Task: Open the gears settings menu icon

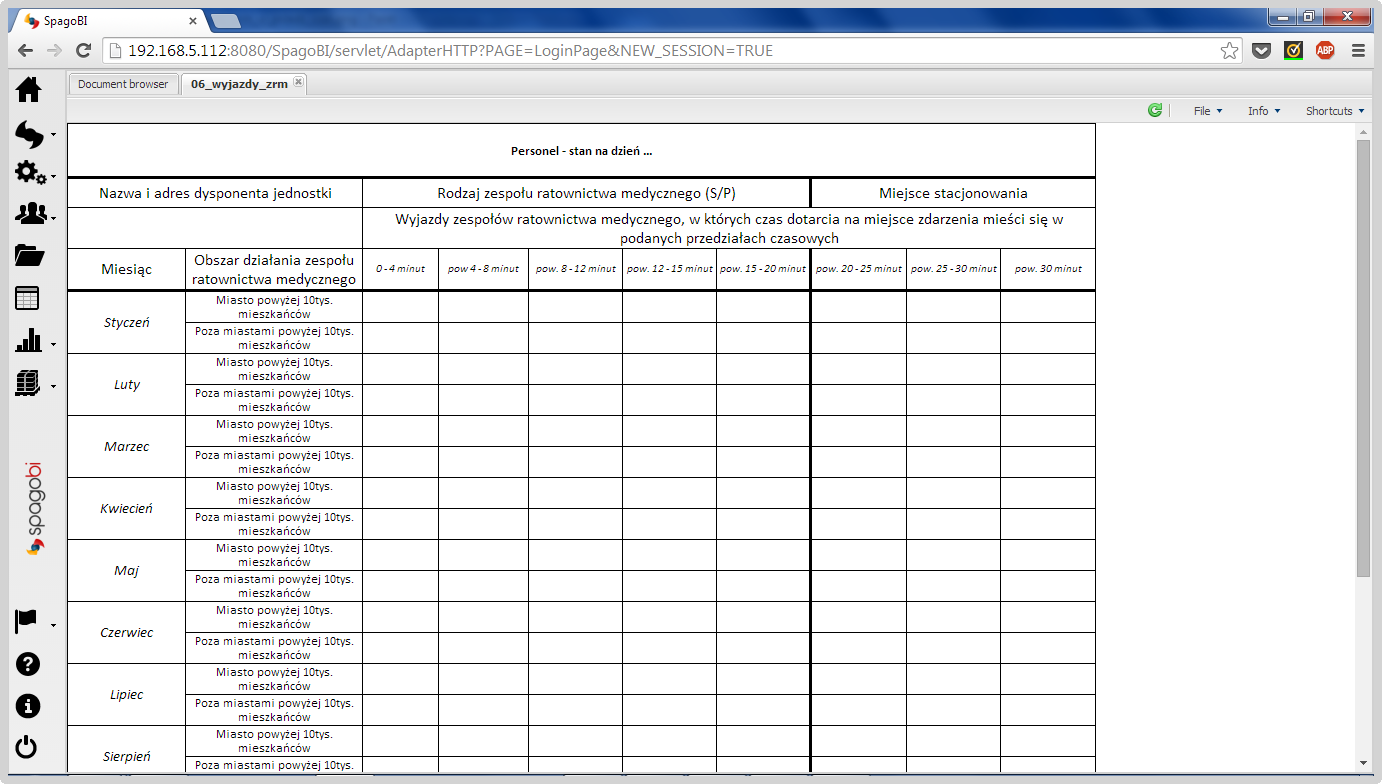Action: pyautogui.click(x=30, y=173)
